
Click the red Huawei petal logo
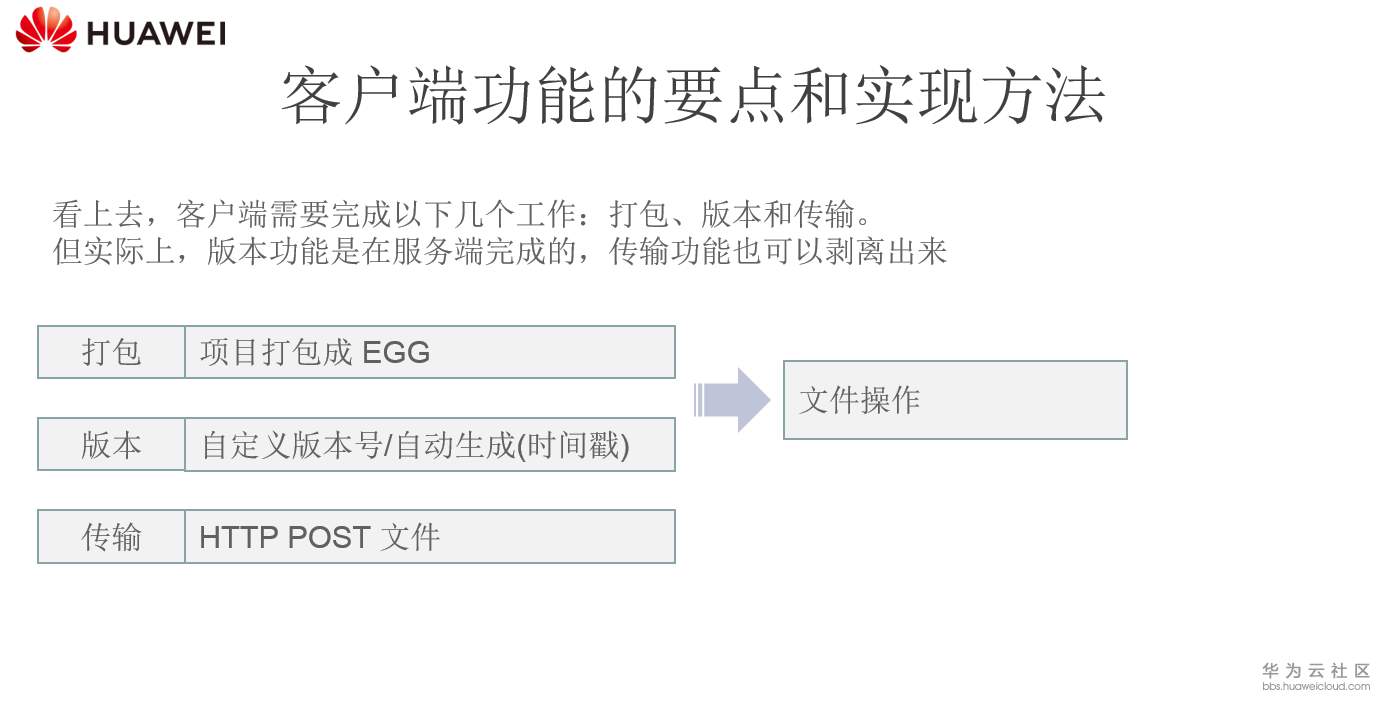tap(46, 30)
